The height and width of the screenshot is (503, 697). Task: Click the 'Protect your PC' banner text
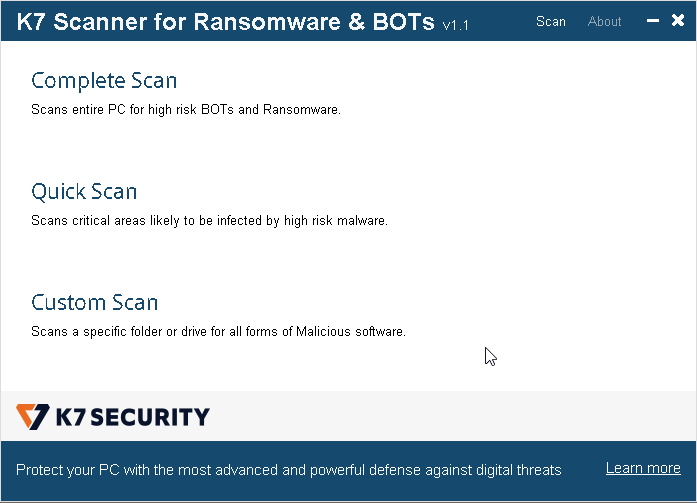(x=288, y=470)
